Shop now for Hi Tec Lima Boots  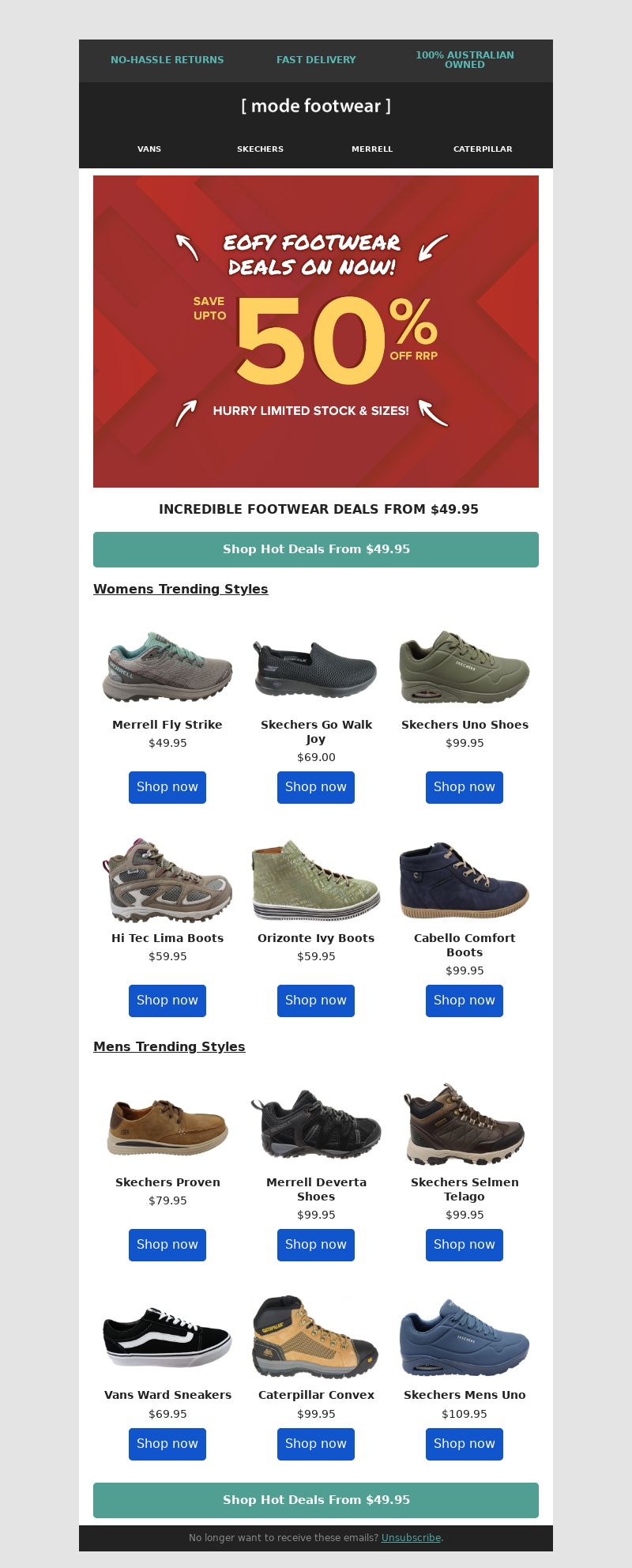click(x=167, y=1001)
